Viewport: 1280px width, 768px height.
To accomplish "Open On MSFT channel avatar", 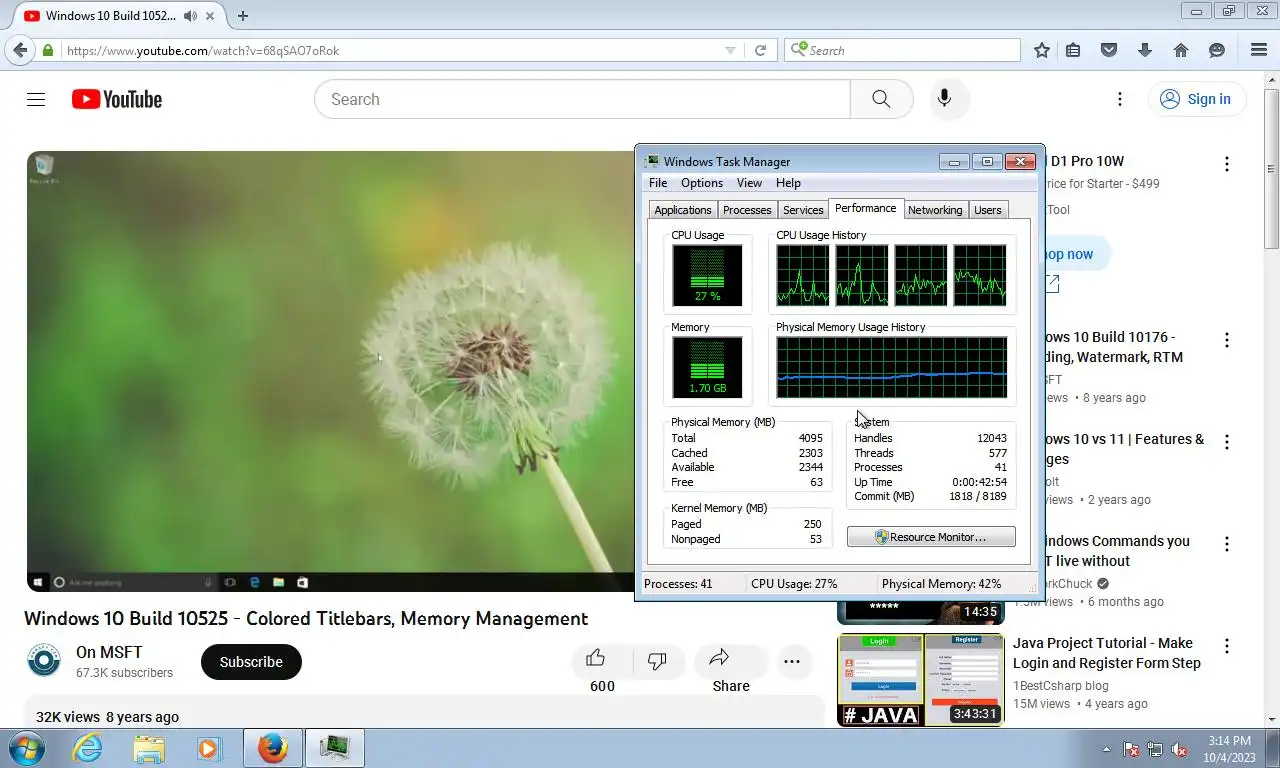I will (x=43, y=661).
